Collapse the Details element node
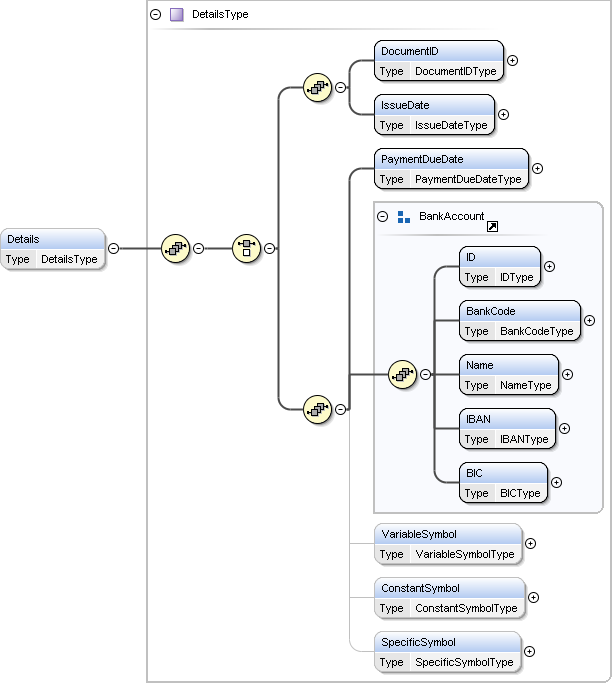Viewport: 613px width, 684px height. [x=113, y=248]
